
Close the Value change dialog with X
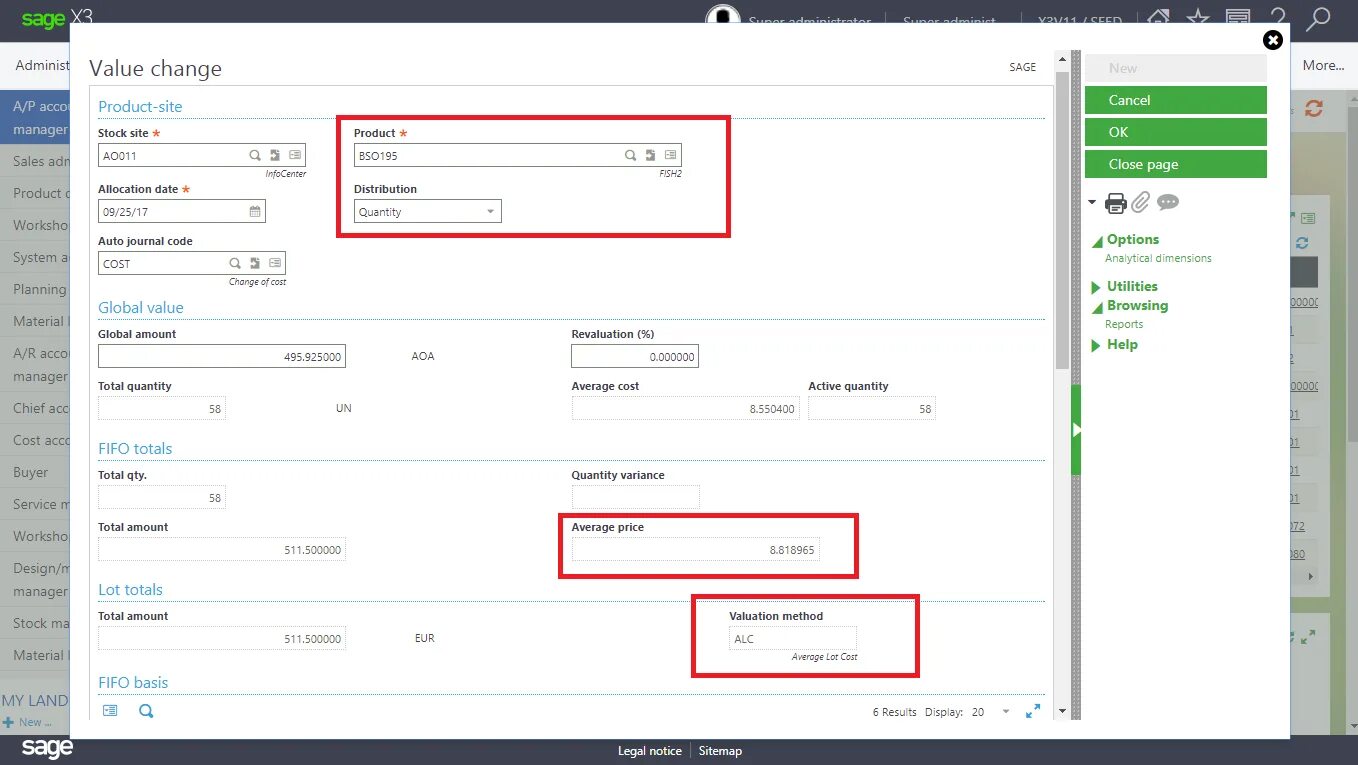click(1273, 40)
